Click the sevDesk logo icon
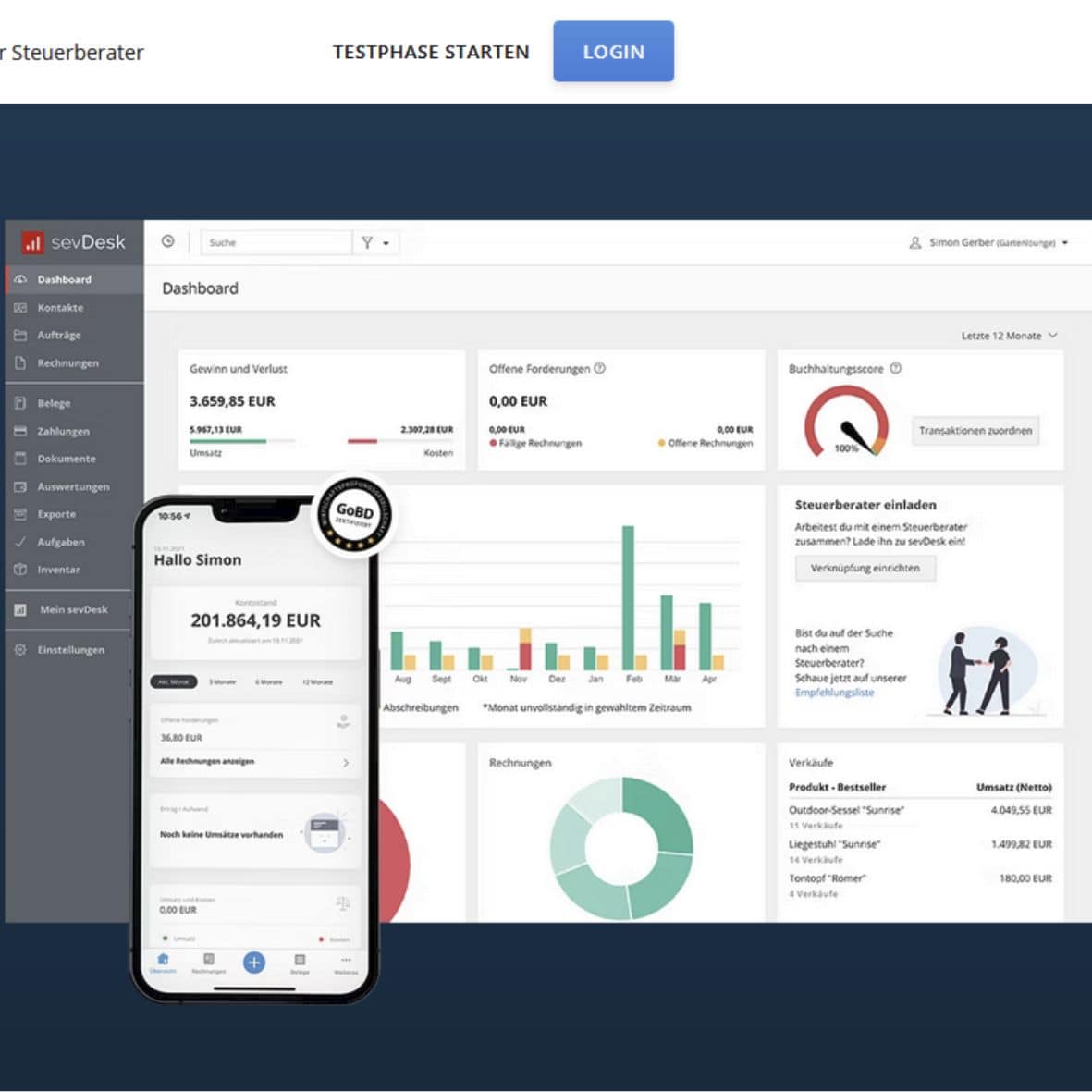The image size is (1092, 1092). 33,242
